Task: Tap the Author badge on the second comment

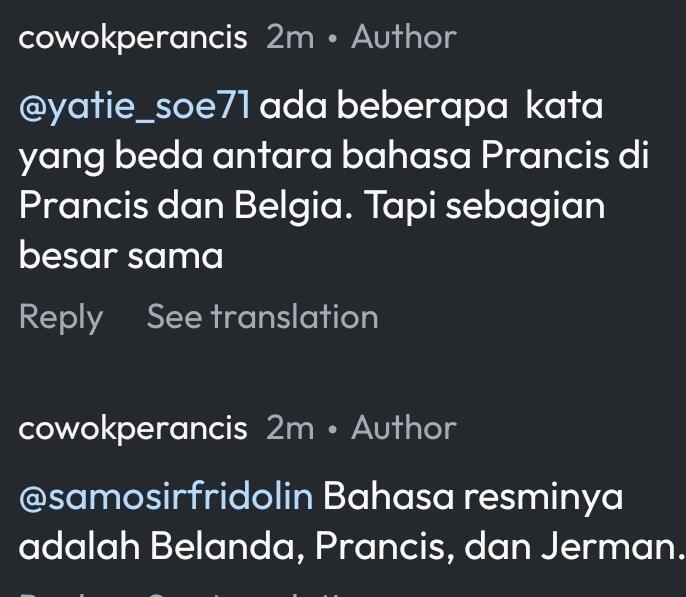Action: [x=404, y=428]
